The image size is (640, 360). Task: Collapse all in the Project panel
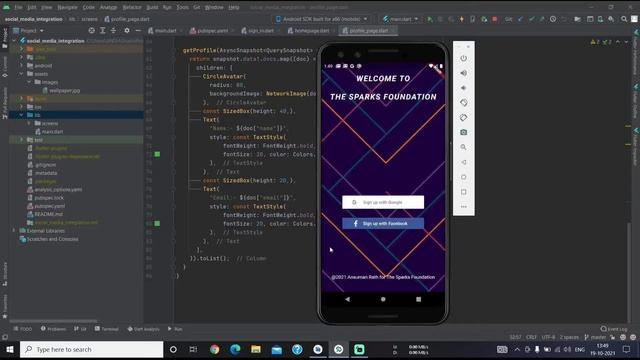(113, 31)
